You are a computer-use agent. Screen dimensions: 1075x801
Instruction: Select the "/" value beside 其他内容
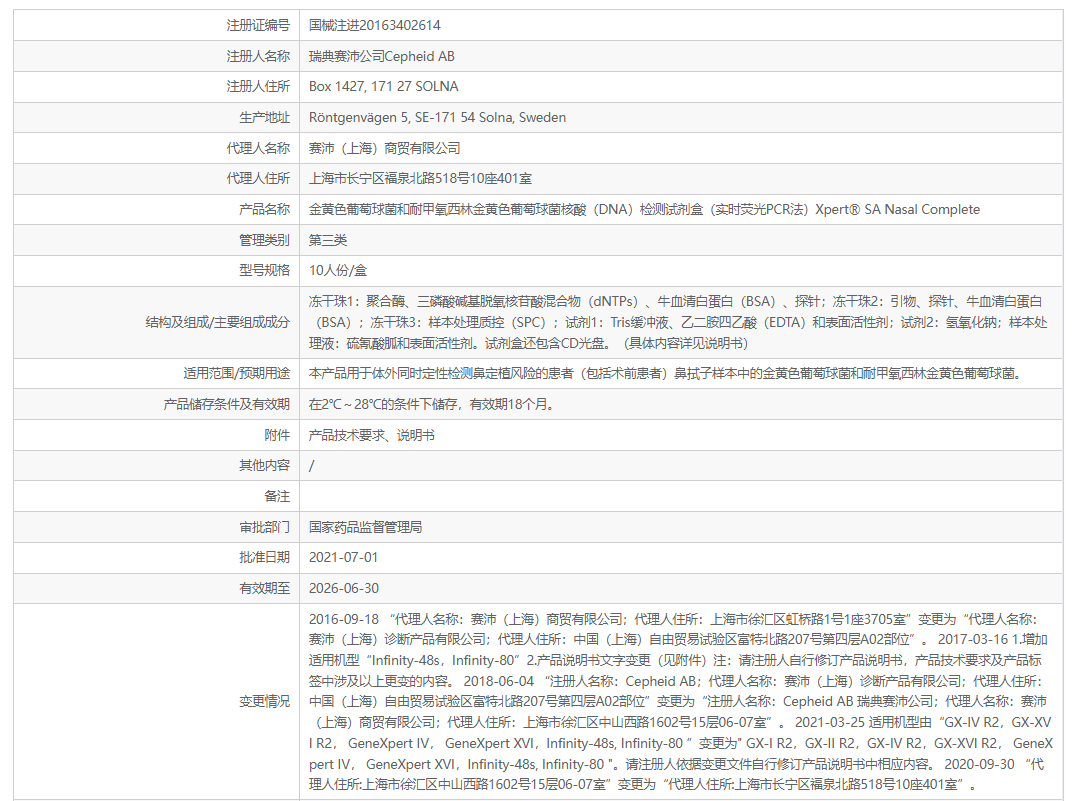(312, 466)
